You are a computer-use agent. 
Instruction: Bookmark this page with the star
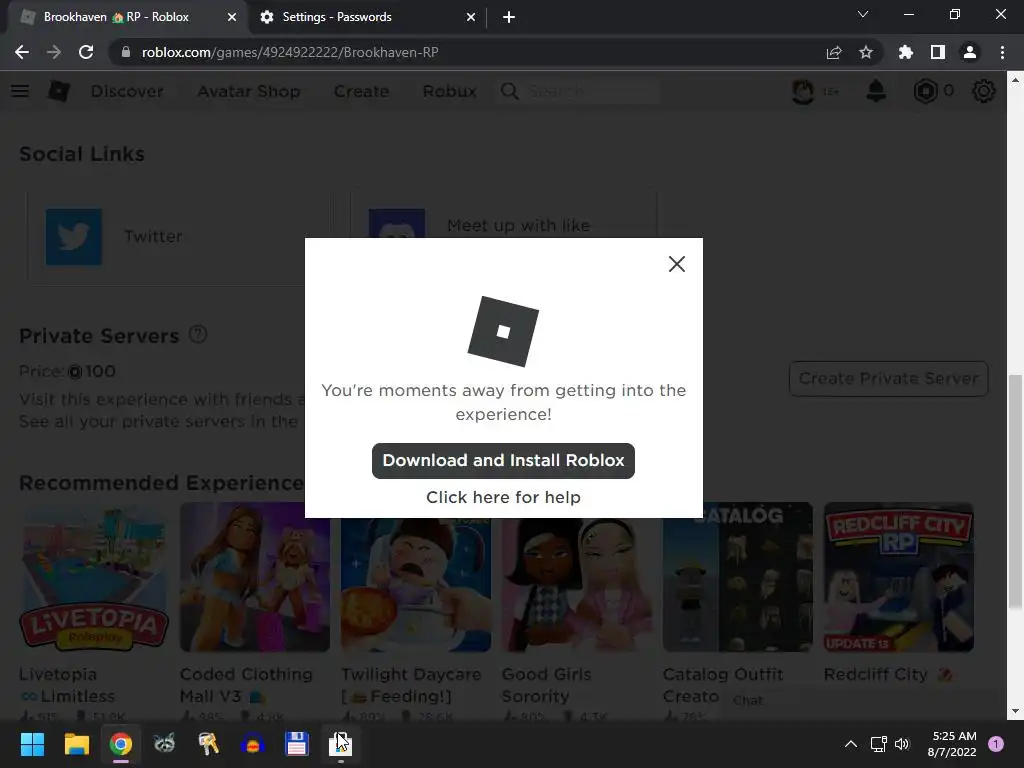tap(865, 52)
